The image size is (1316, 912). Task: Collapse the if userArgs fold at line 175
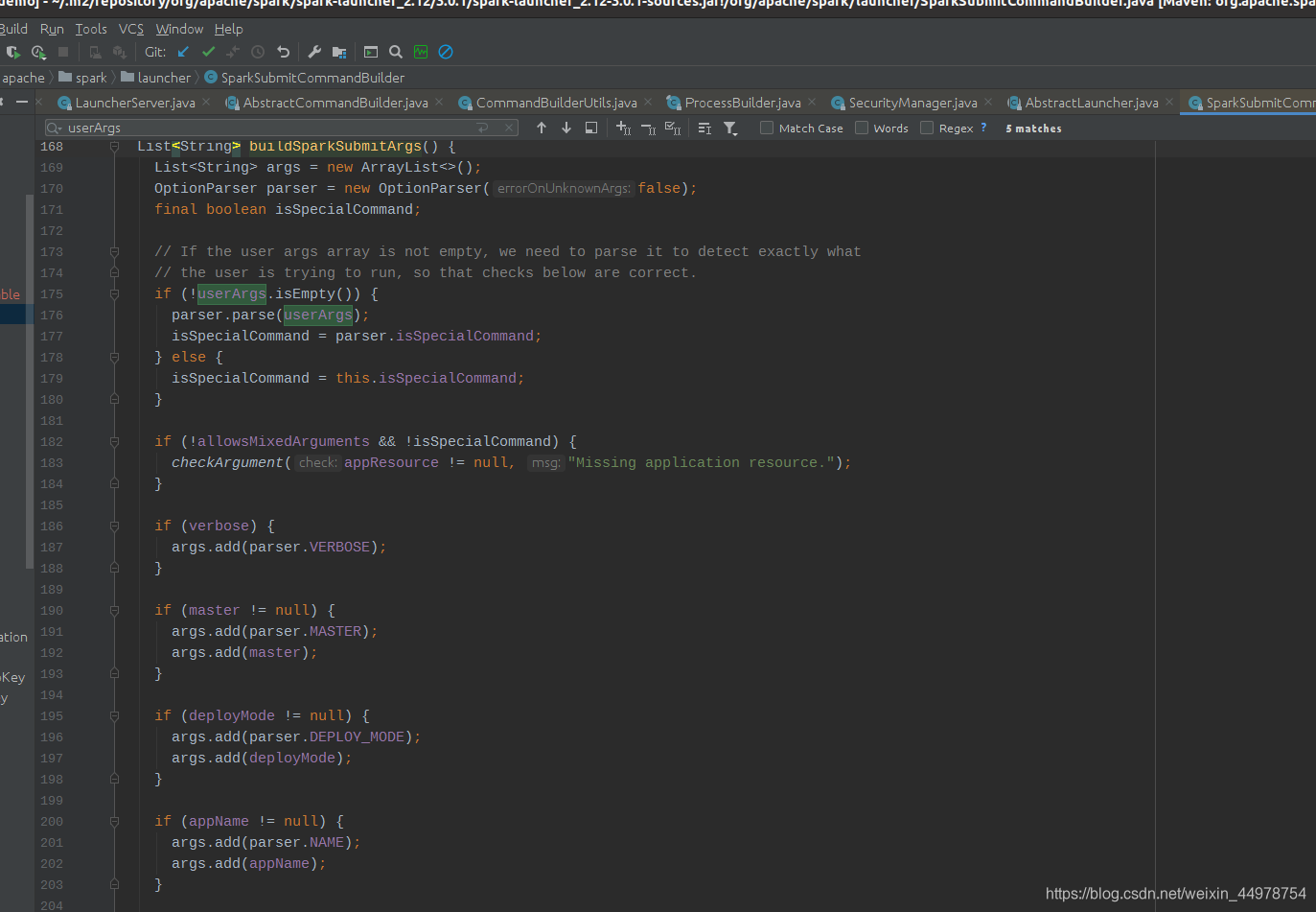[114, 294]
